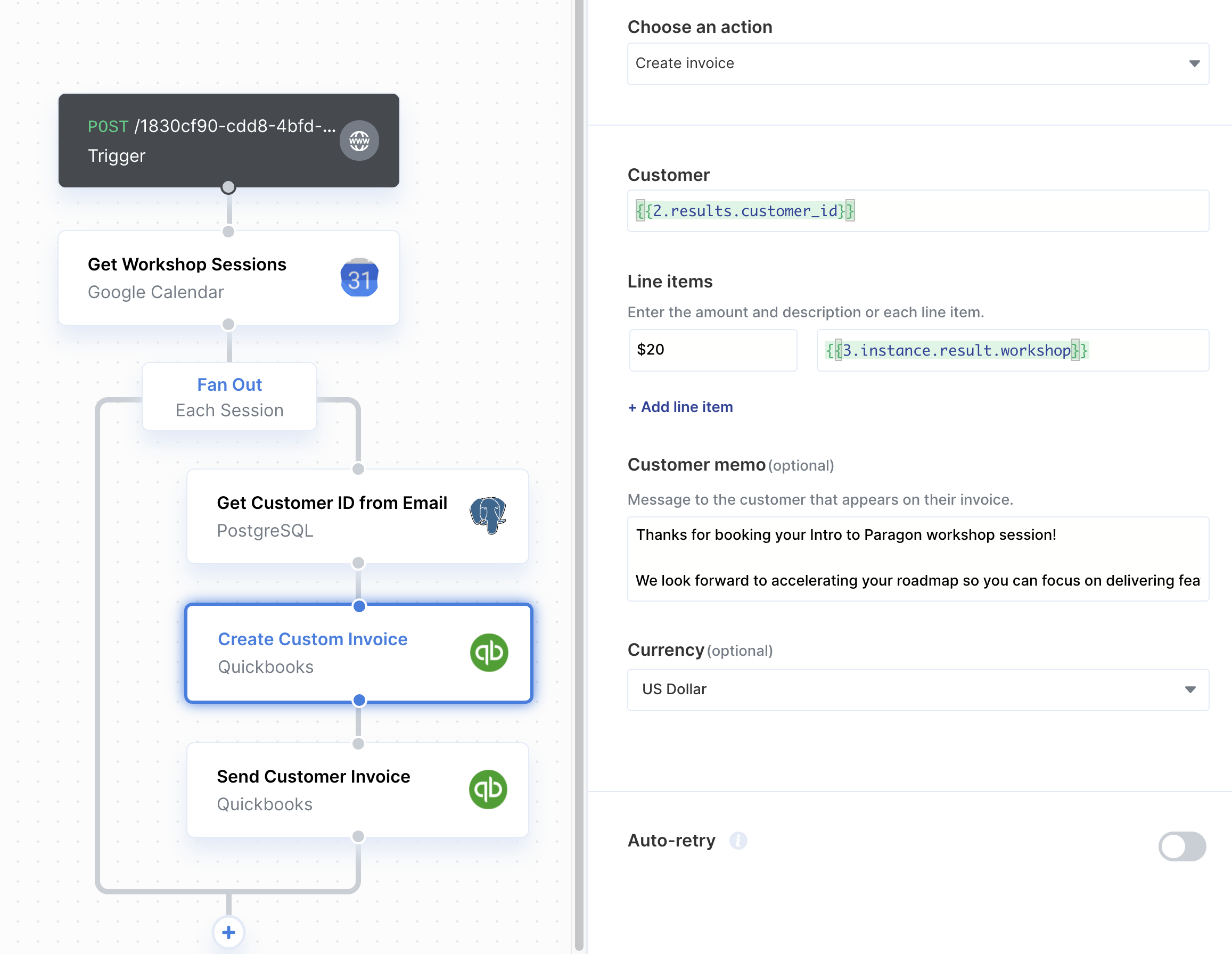The height and width of the screenshot is (954, 1232).
Task: Select the Fan Out Each Session step
Action: pos(229,397)
